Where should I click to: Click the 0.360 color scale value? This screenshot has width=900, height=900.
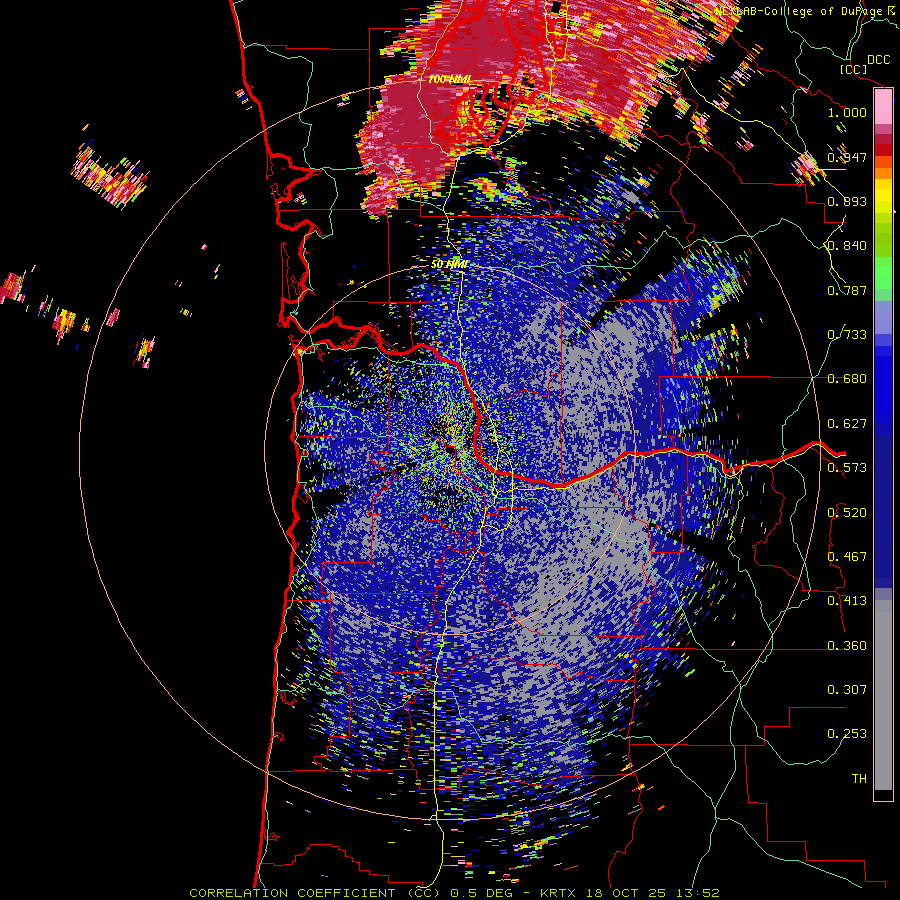tap(847, 646)
